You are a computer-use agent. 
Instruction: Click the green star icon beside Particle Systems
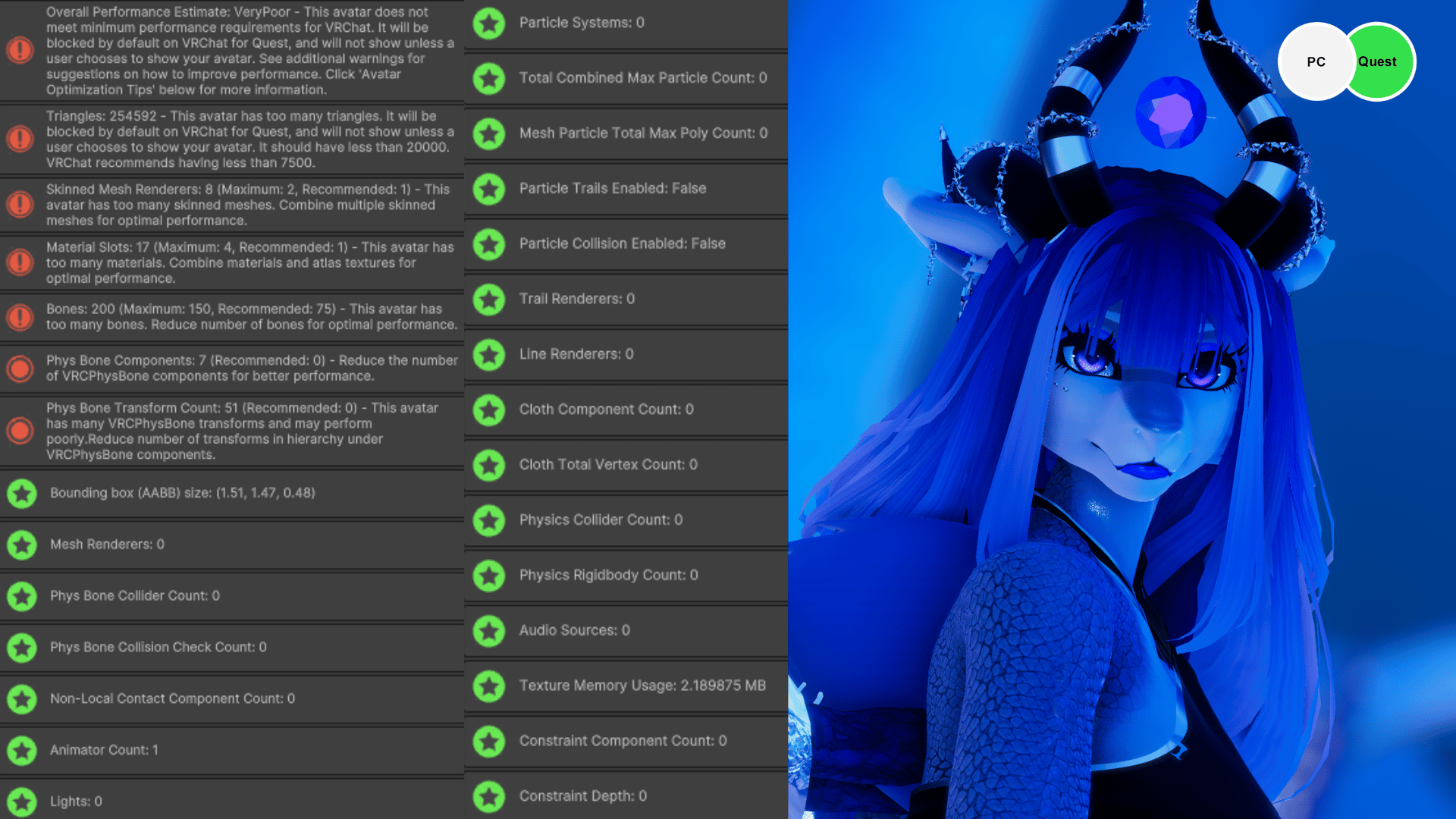click(x=489, y=24)
